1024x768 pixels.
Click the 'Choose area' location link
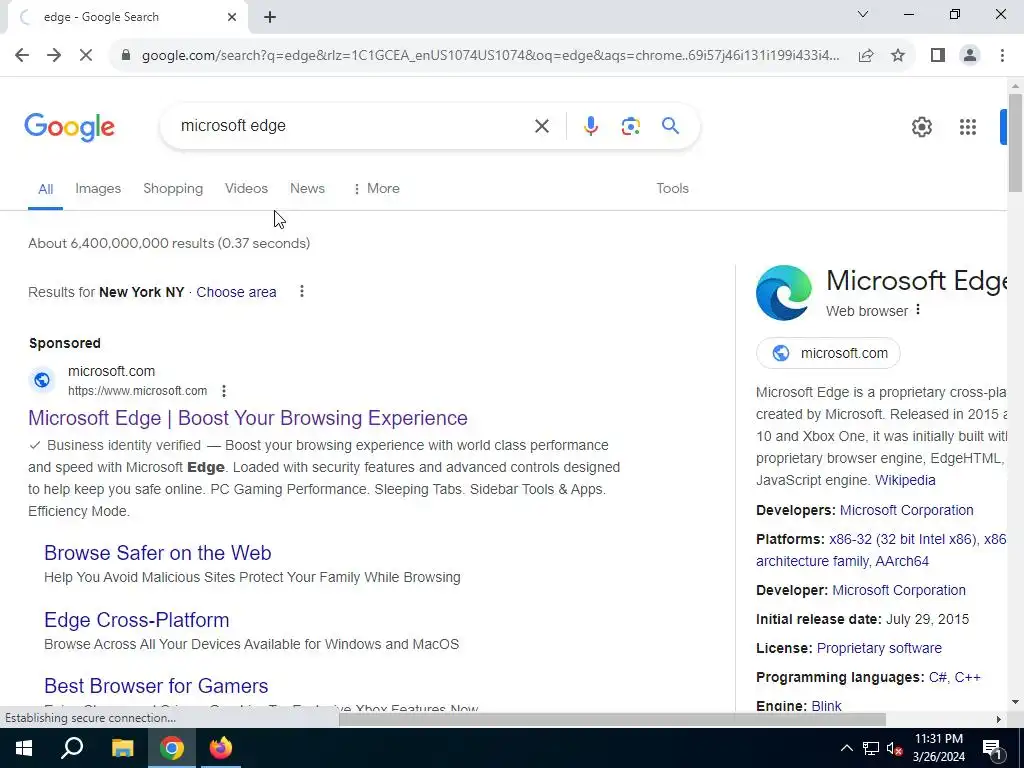(236, 292)
